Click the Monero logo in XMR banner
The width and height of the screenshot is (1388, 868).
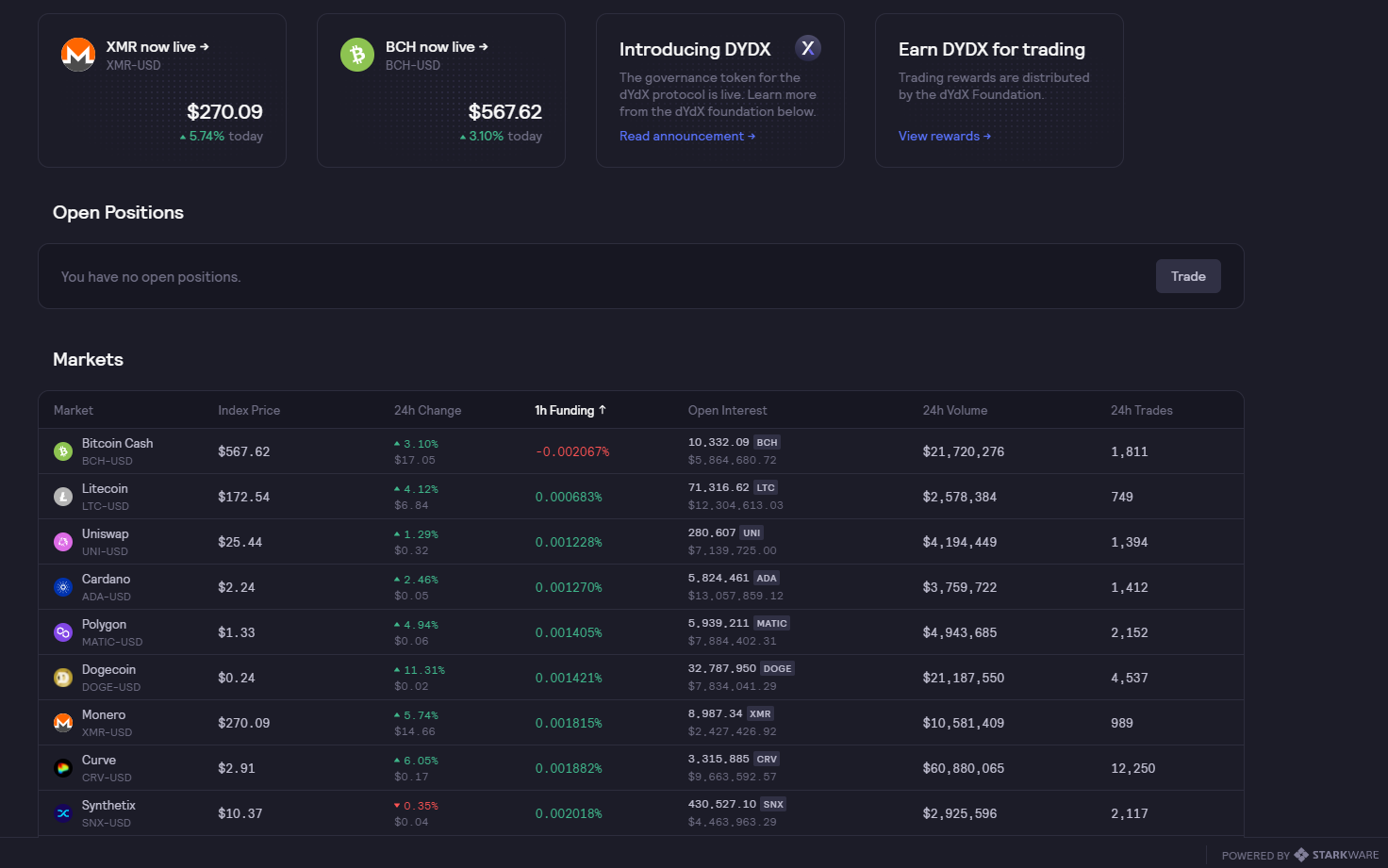(x=78, y=55)
